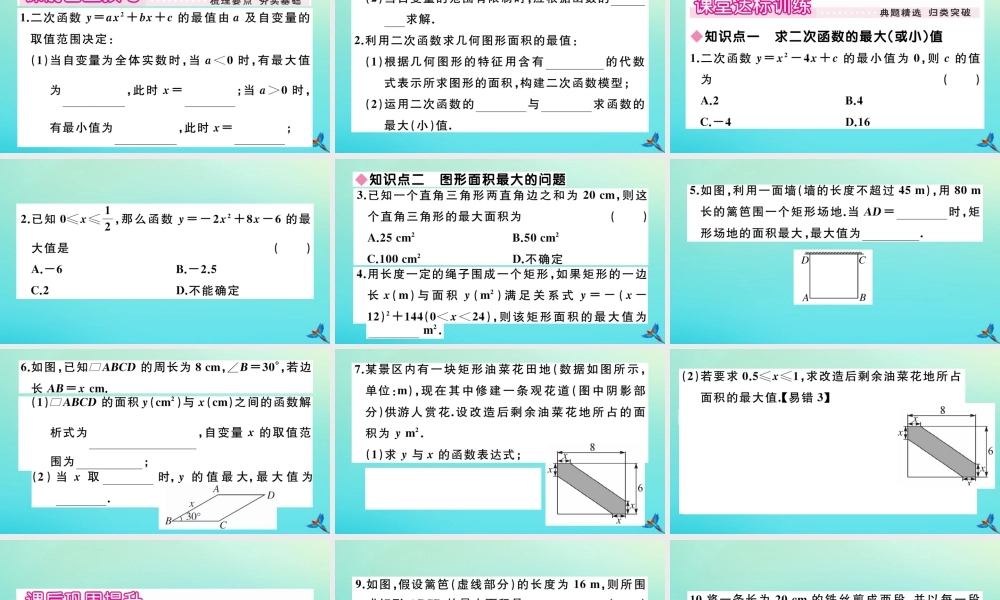Click the shaded 观花道 diagram in question 7
The width and height of the screenshot is (1000, 600).
click(595, 484)
